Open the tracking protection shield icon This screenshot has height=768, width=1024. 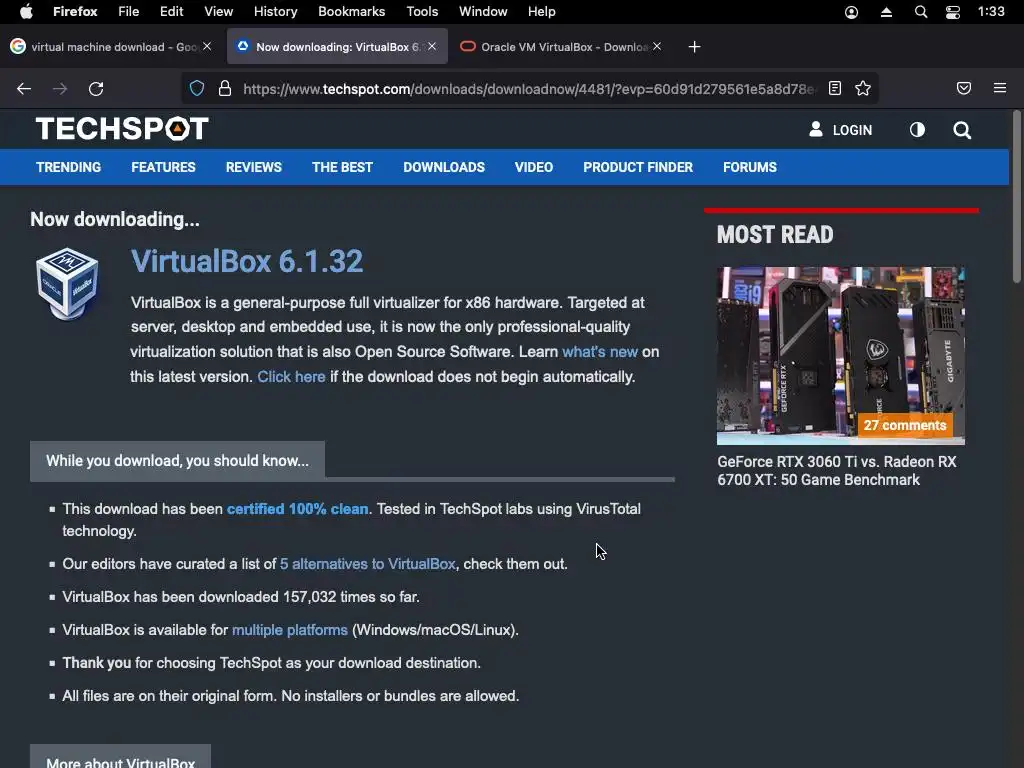pyautogui.click(x=197, y=88)
